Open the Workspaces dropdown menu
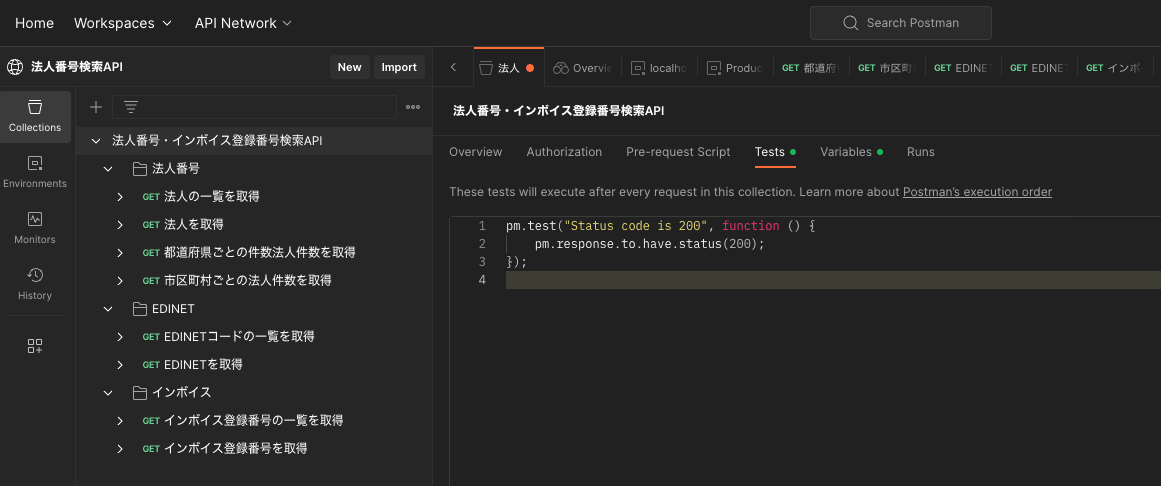 (123, 23)
